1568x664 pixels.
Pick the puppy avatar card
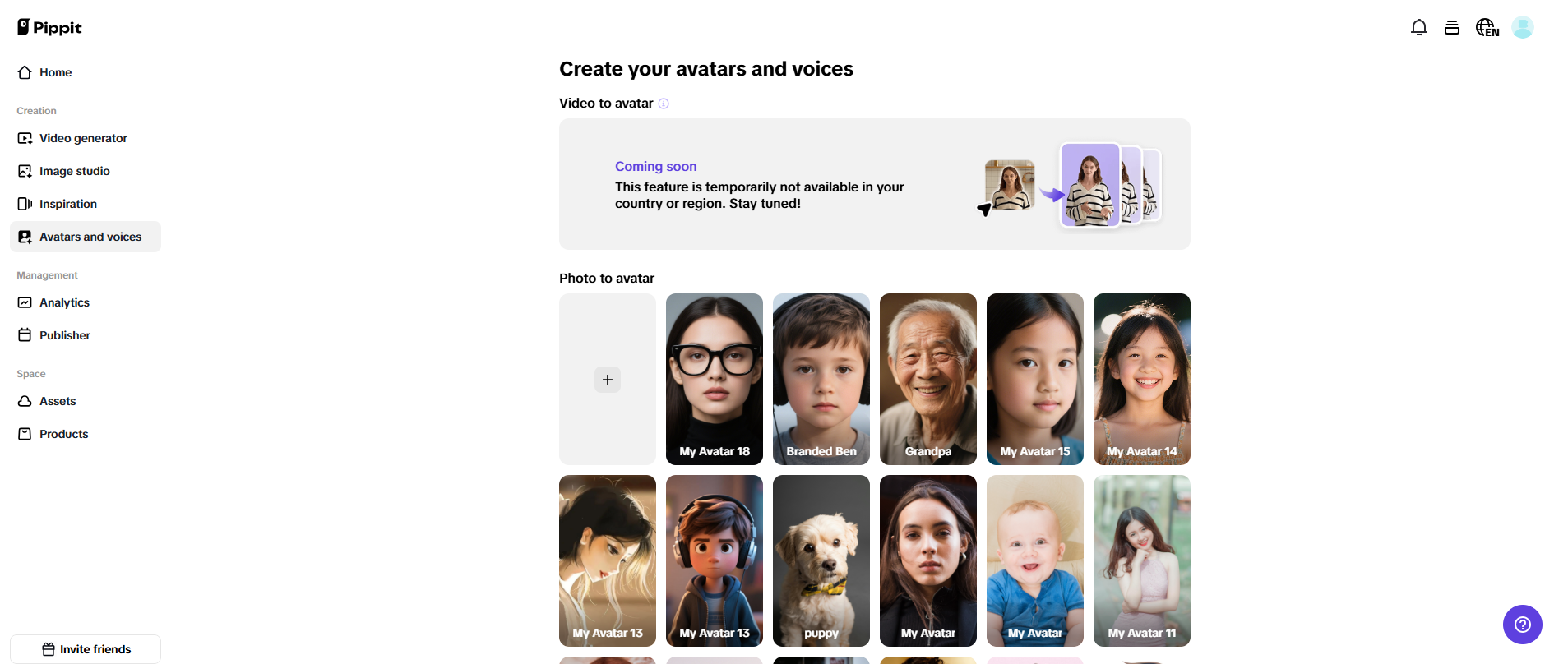[x=821, y=560]
